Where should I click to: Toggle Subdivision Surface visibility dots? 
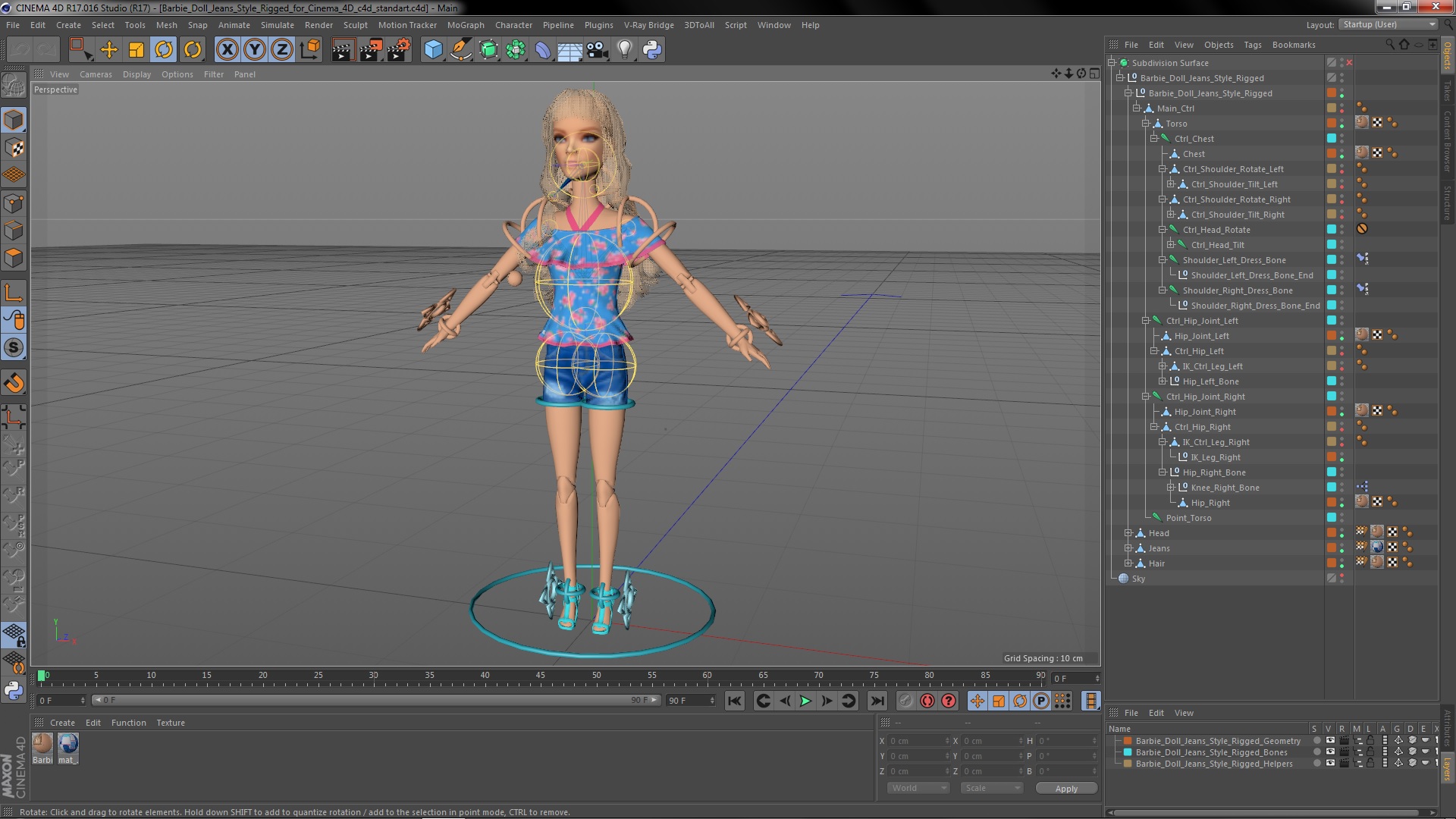point(1341,63)
